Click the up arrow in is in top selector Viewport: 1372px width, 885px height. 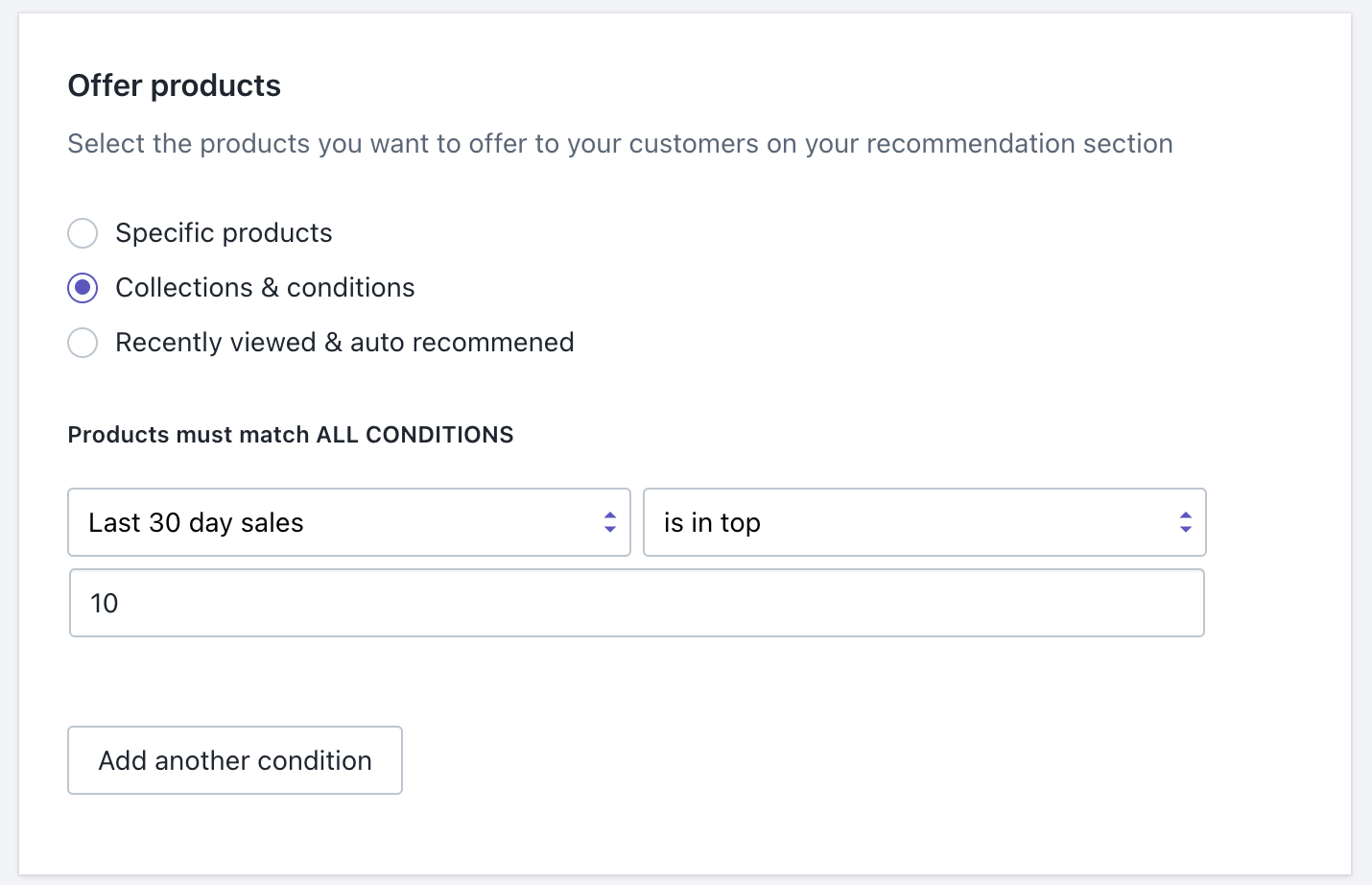point(1186,515)
